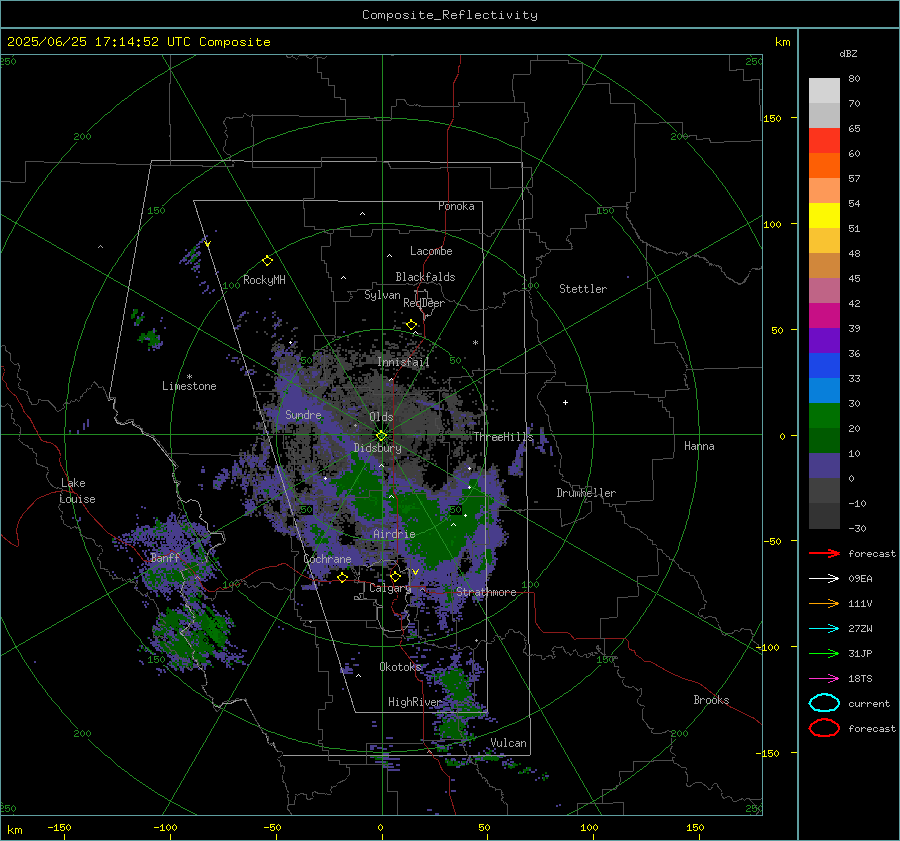Click the white 09EA arrow legend icon
Screen dimensions: 900x841
824,578
